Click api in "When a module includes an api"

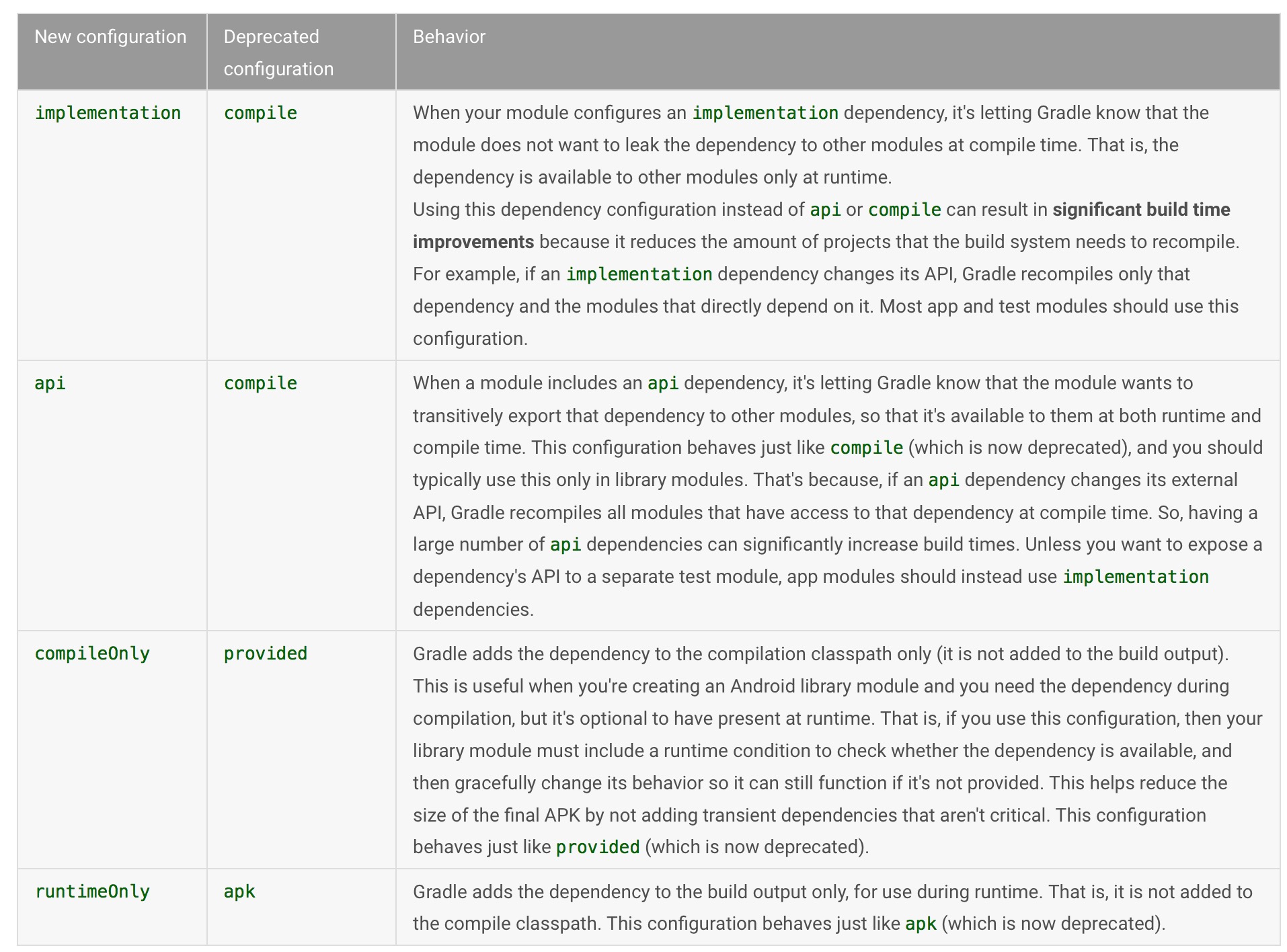pyautogui.click(x=663, y=383)
